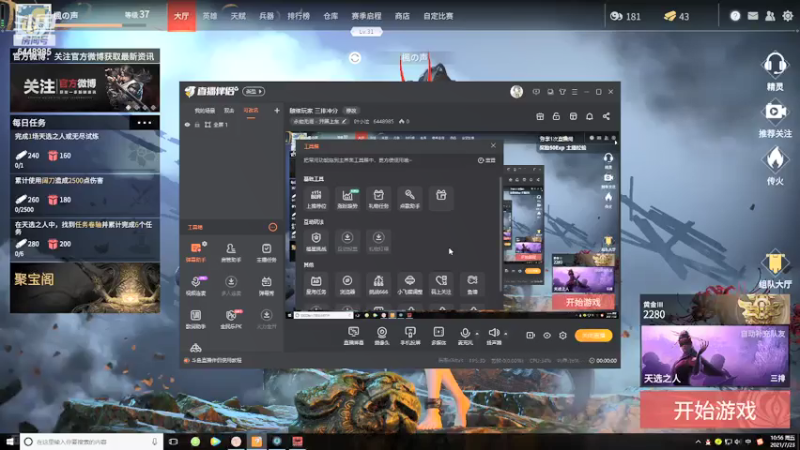The height and width of the screenshot is (450, 800).
Task: Click the song-request microphone tool in the toolbox popup
Action: point(410,198)
